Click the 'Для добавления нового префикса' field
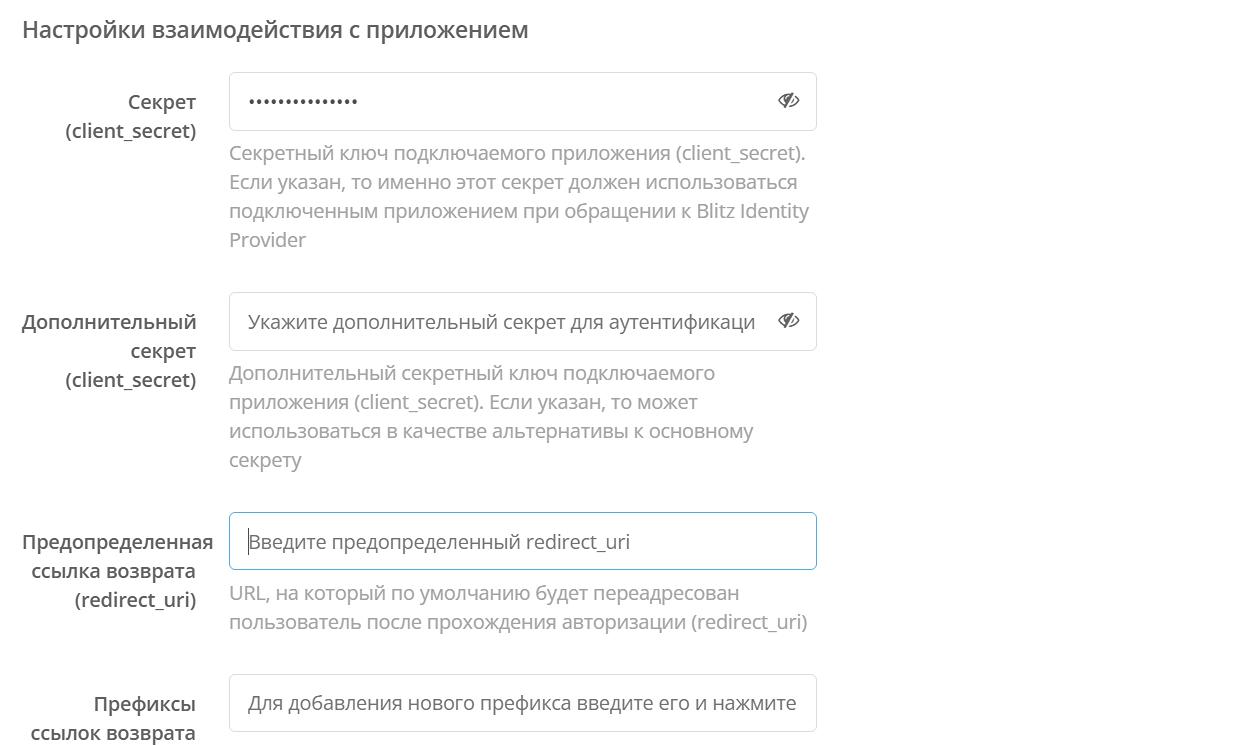 pos(522,703)
